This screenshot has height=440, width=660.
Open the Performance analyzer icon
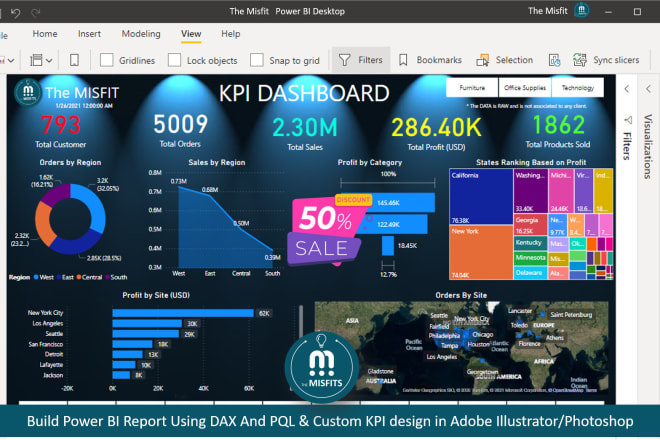click(x=554, y=60)
